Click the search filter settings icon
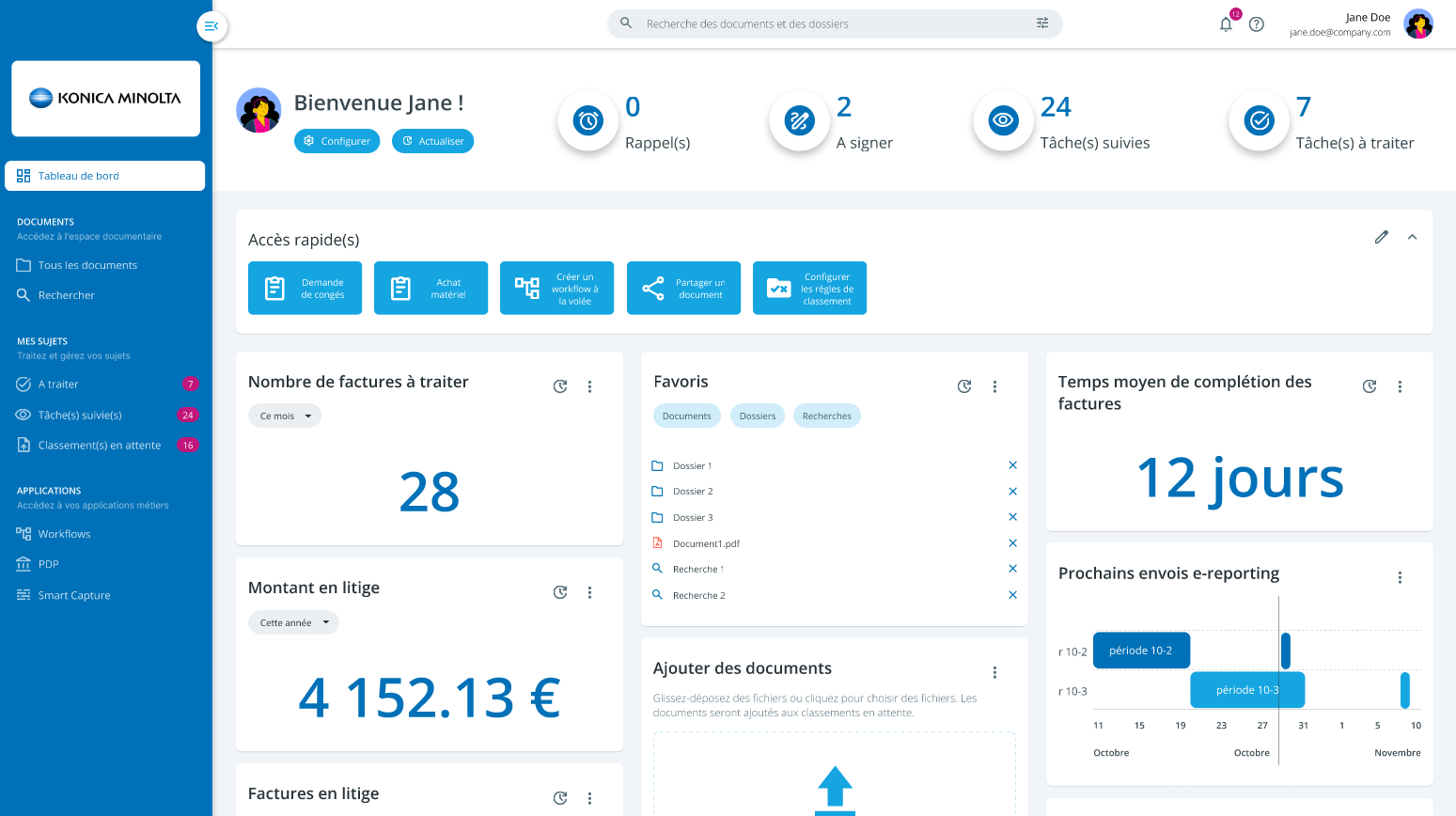1456x816 pixels. 1042,24
